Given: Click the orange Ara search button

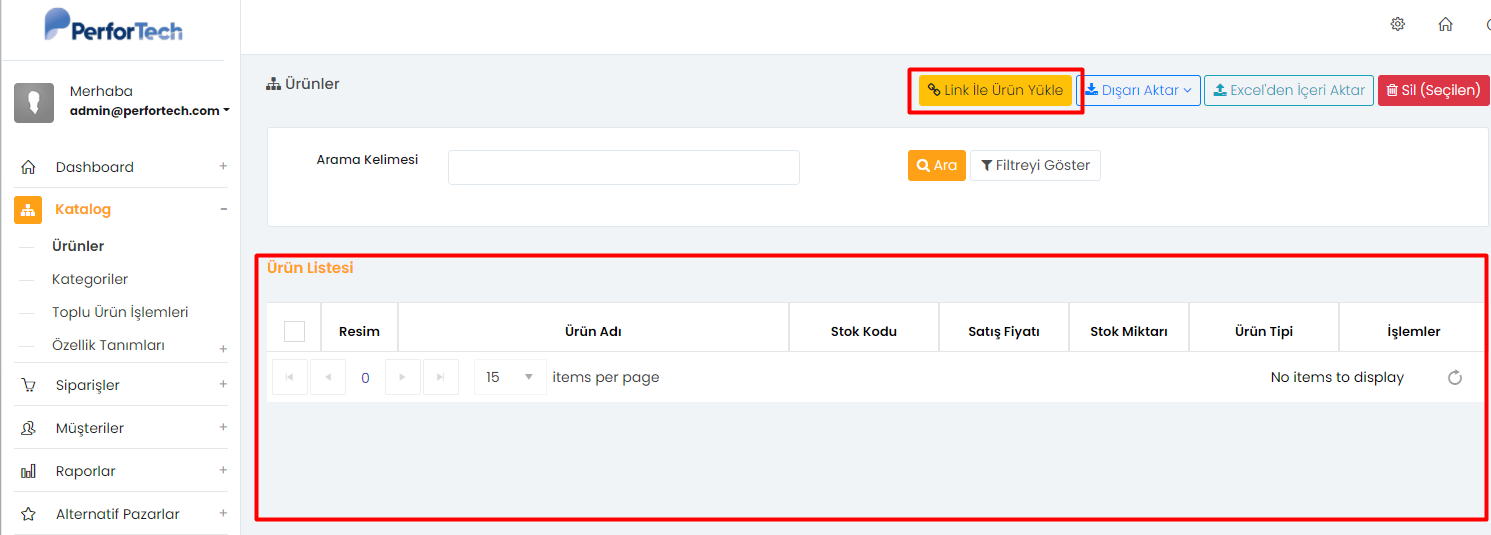Looking at the screenshot, I should (x=937, y=165).
